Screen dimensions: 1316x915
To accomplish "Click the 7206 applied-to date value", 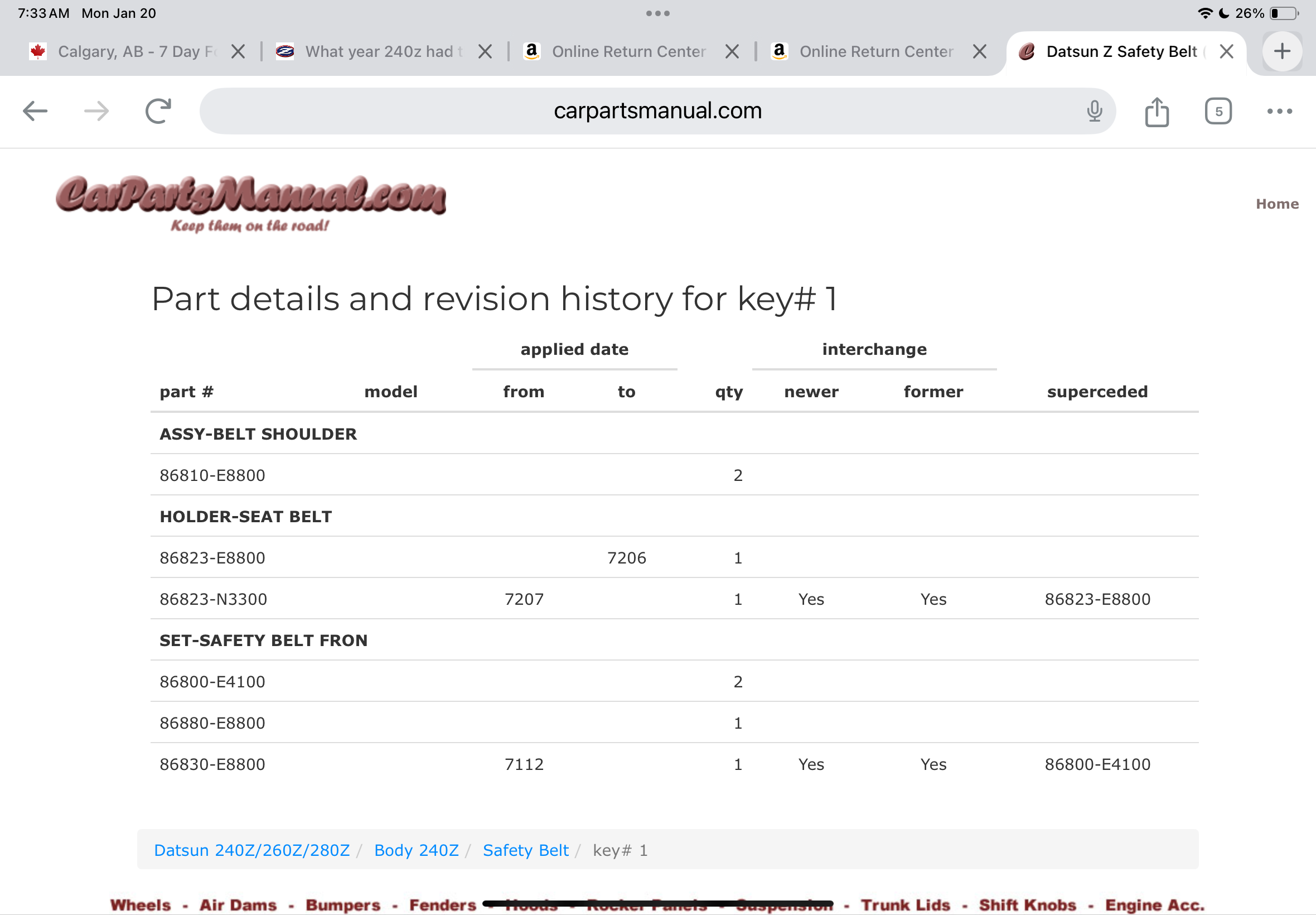I will (626, 558).
